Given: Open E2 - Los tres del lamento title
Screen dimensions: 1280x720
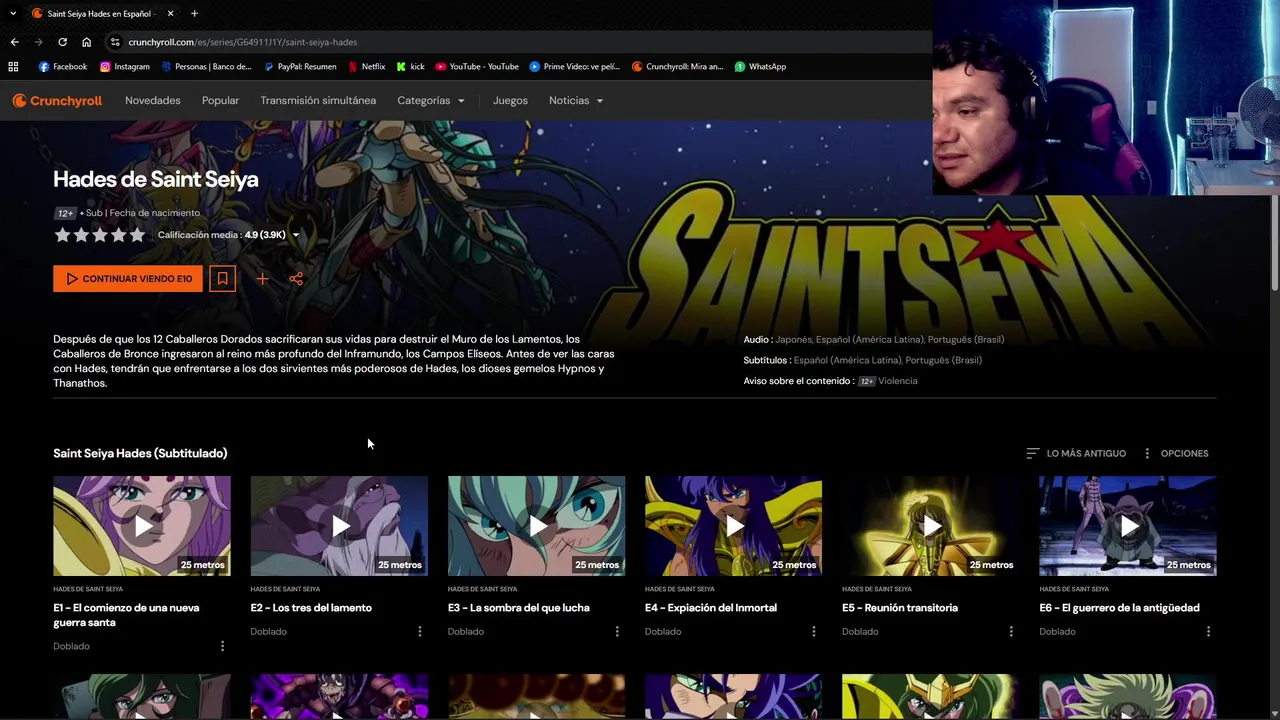Looking at the screenshot, I should (311, 608).
